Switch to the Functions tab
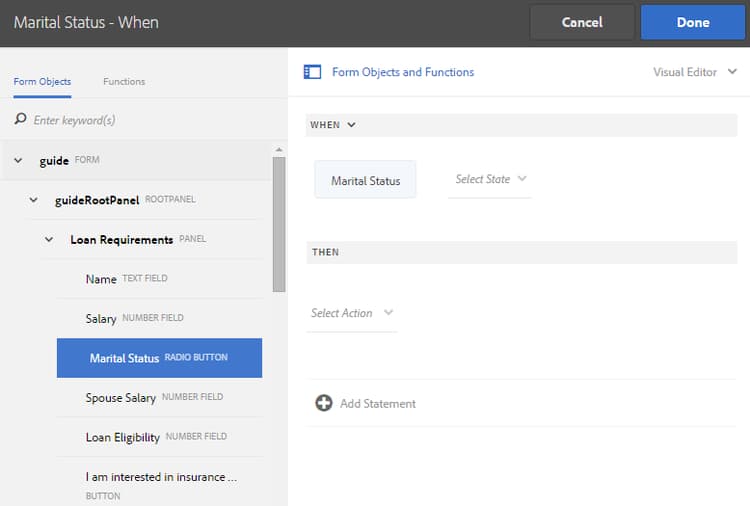This screenshot has height=506, width=750. click(x=124, y=81)
